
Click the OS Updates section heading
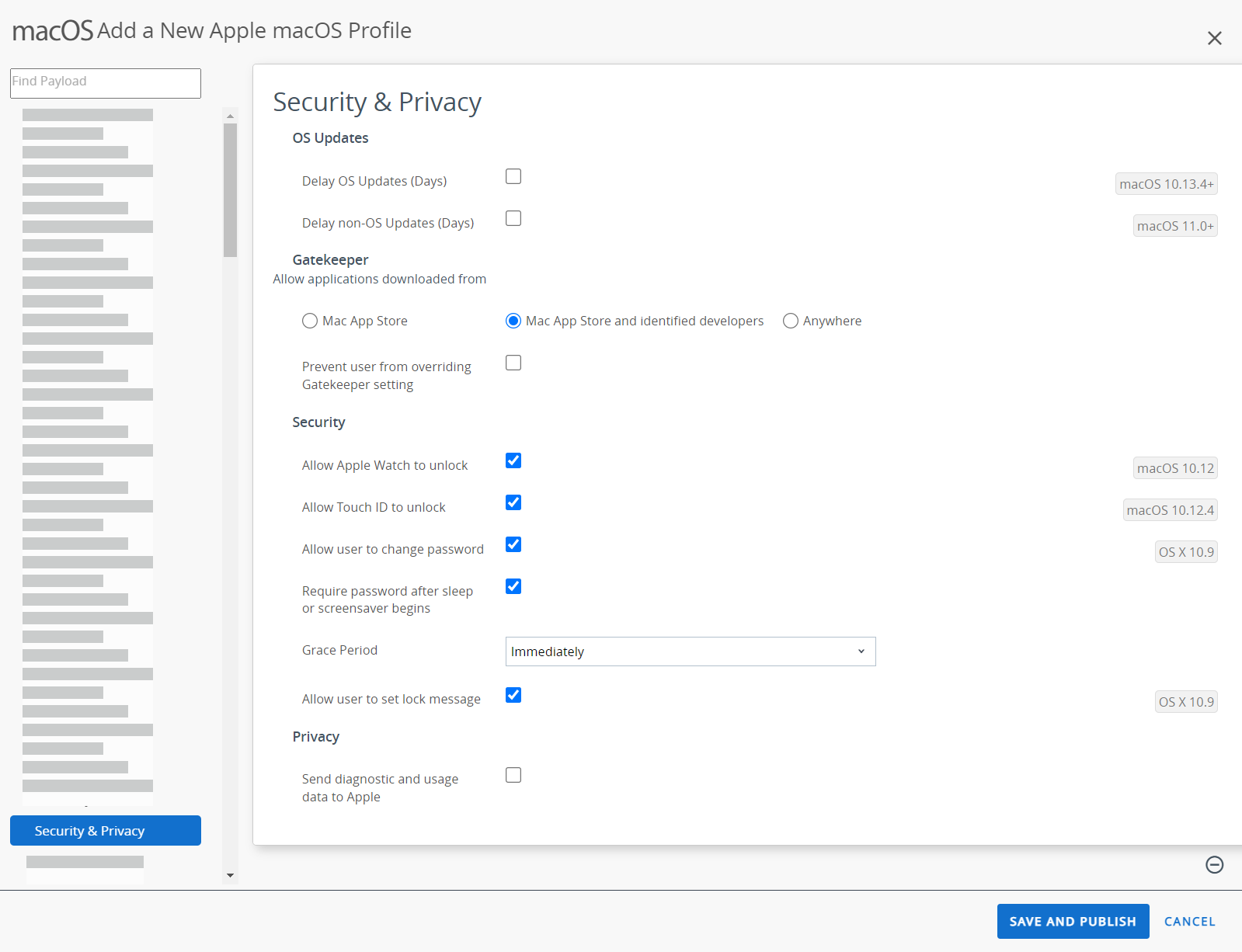(330, 138)
